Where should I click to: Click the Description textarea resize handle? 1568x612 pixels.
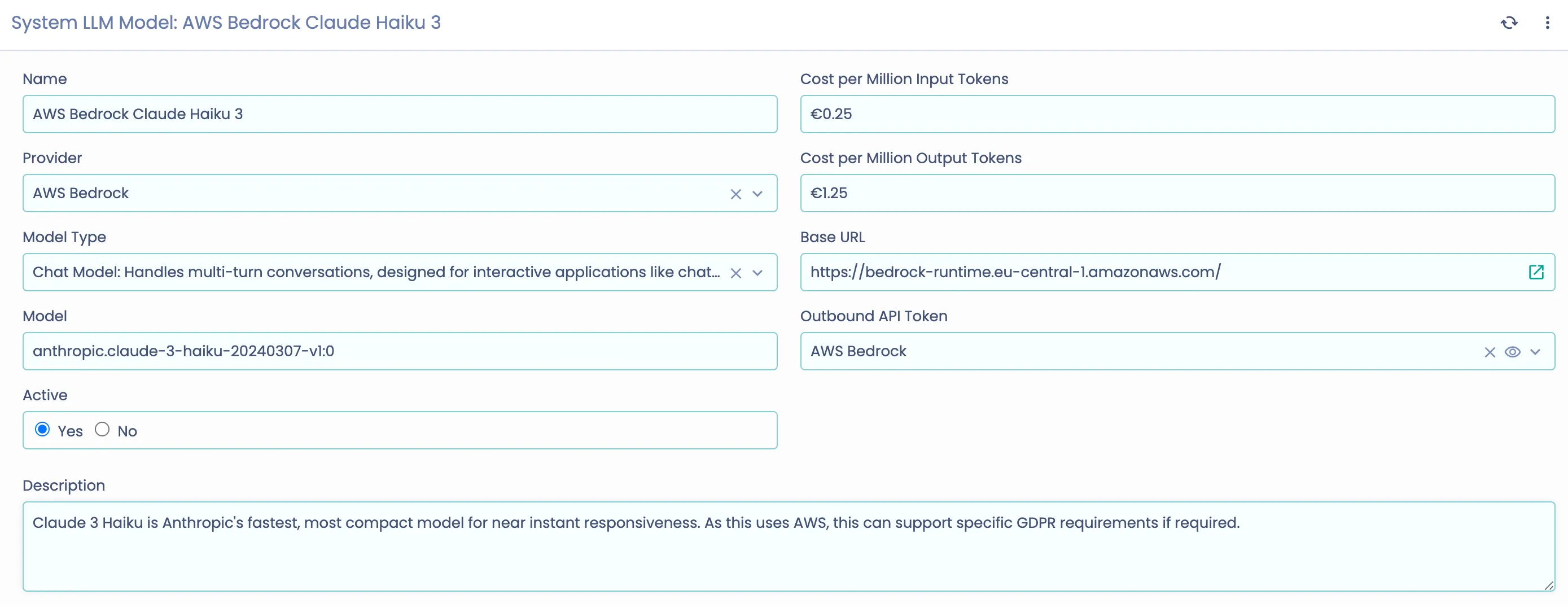1549,586
